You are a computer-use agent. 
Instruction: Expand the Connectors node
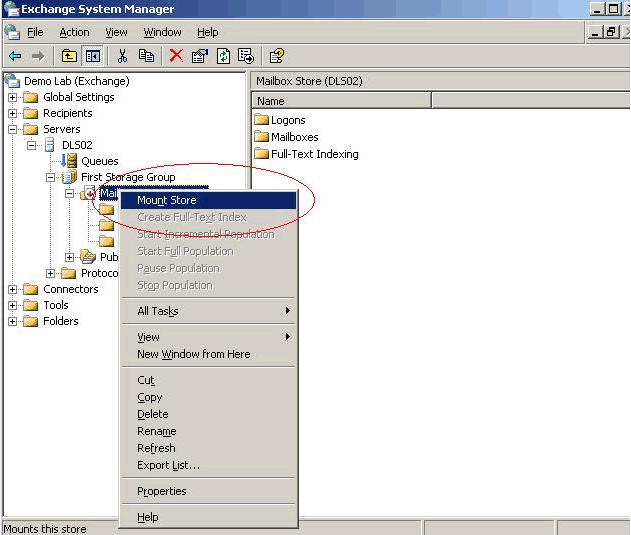(12, 289)
